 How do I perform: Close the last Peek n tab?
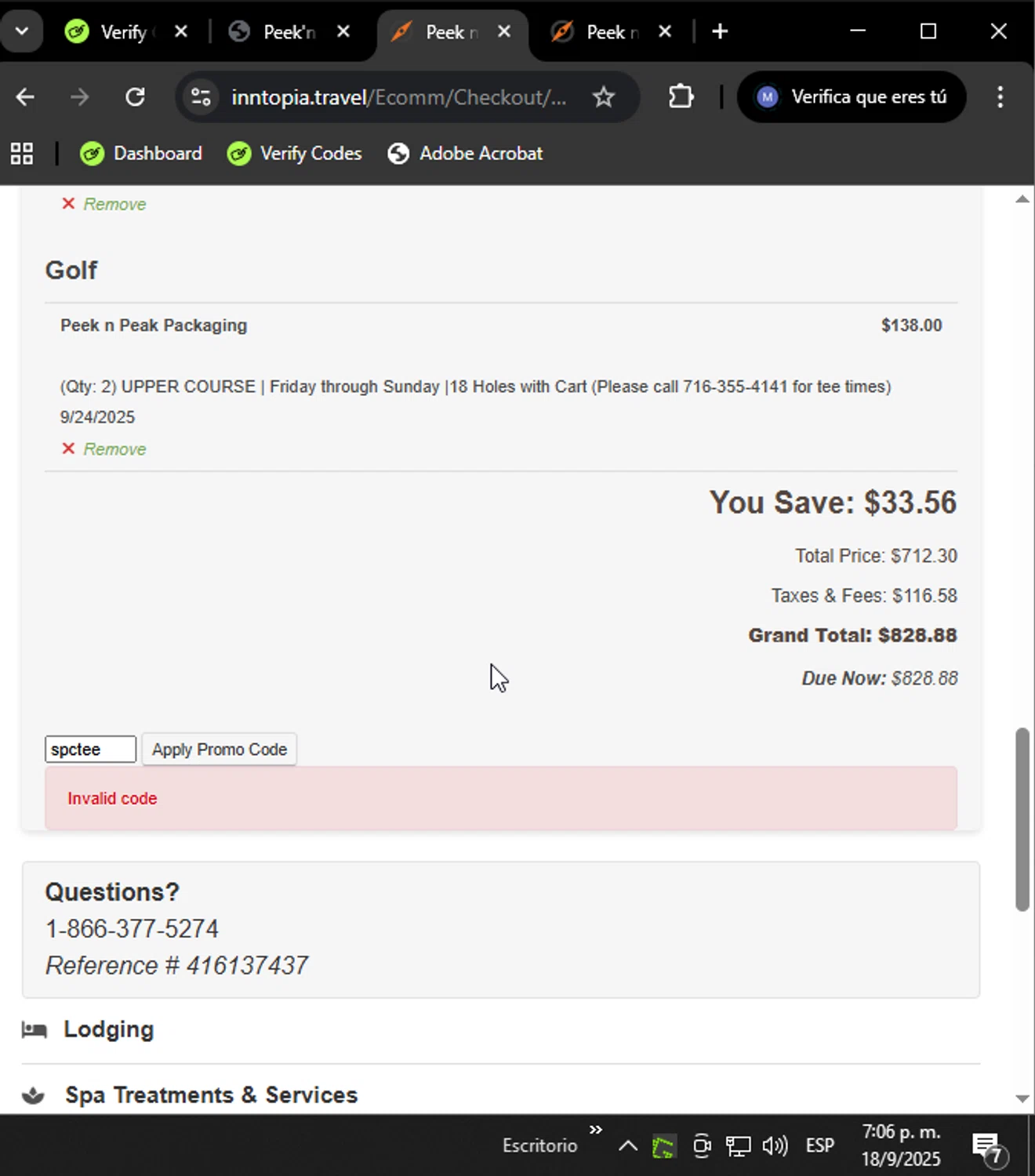coord(665,31)
